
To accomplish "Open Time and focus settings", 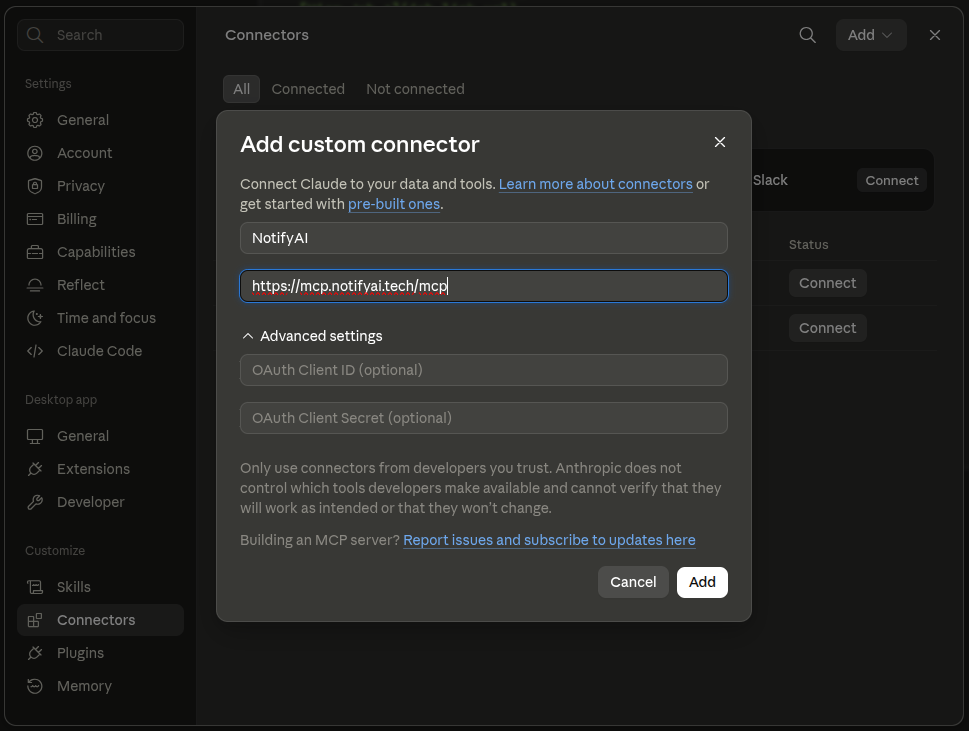I will pos(101,318).
